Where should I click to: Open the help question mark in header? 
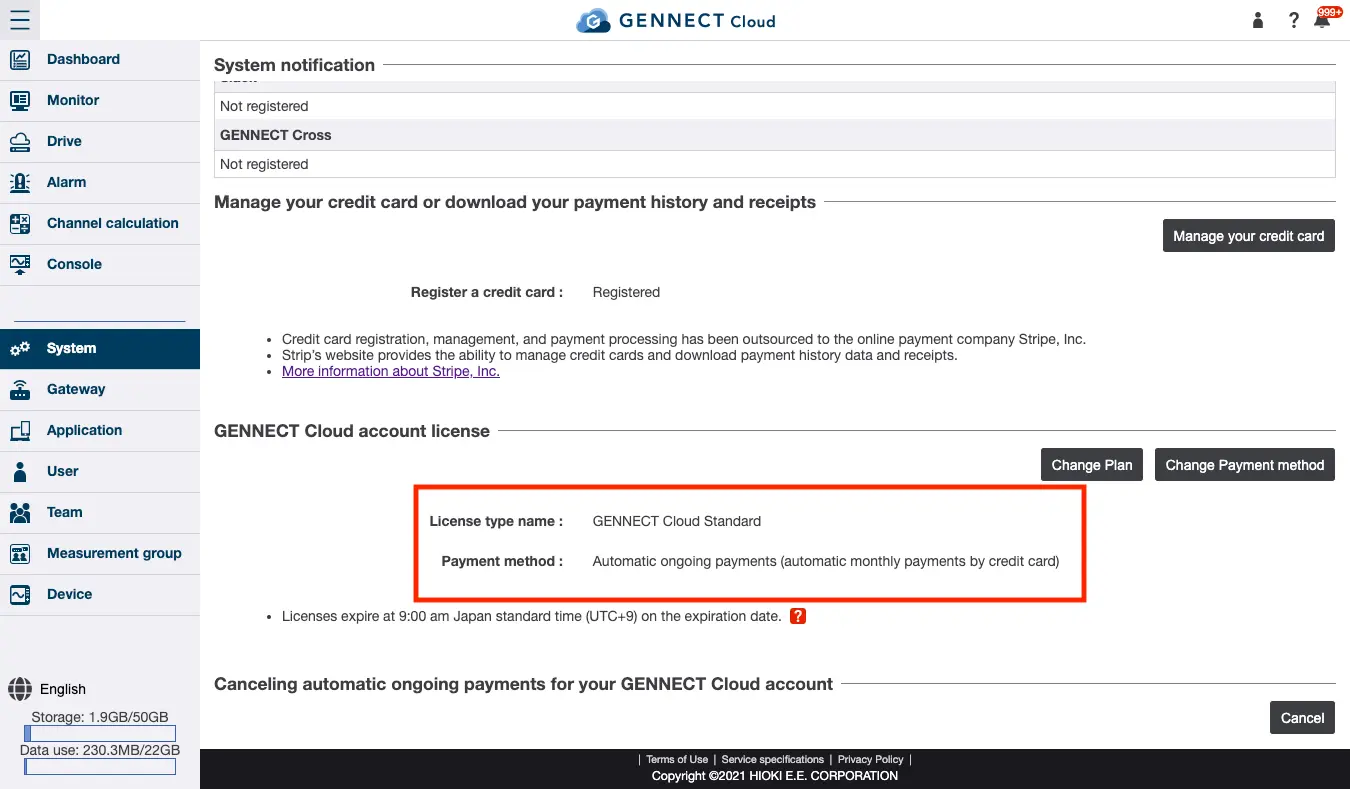1294,20
